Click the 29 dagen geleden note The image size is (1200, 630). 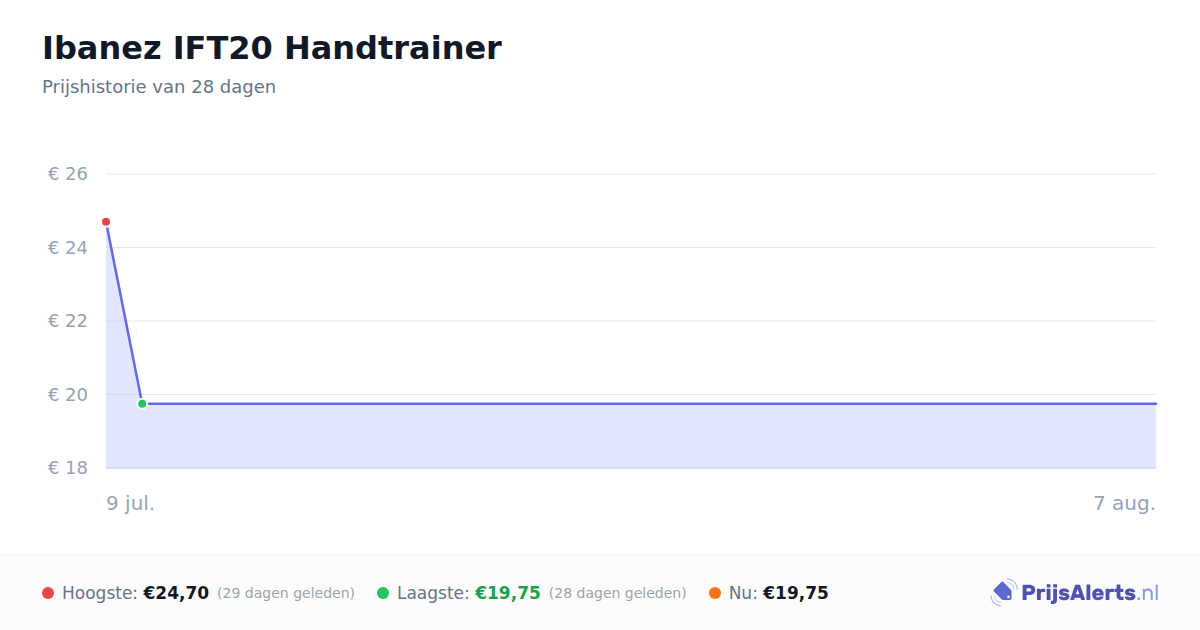pos(286,593)
